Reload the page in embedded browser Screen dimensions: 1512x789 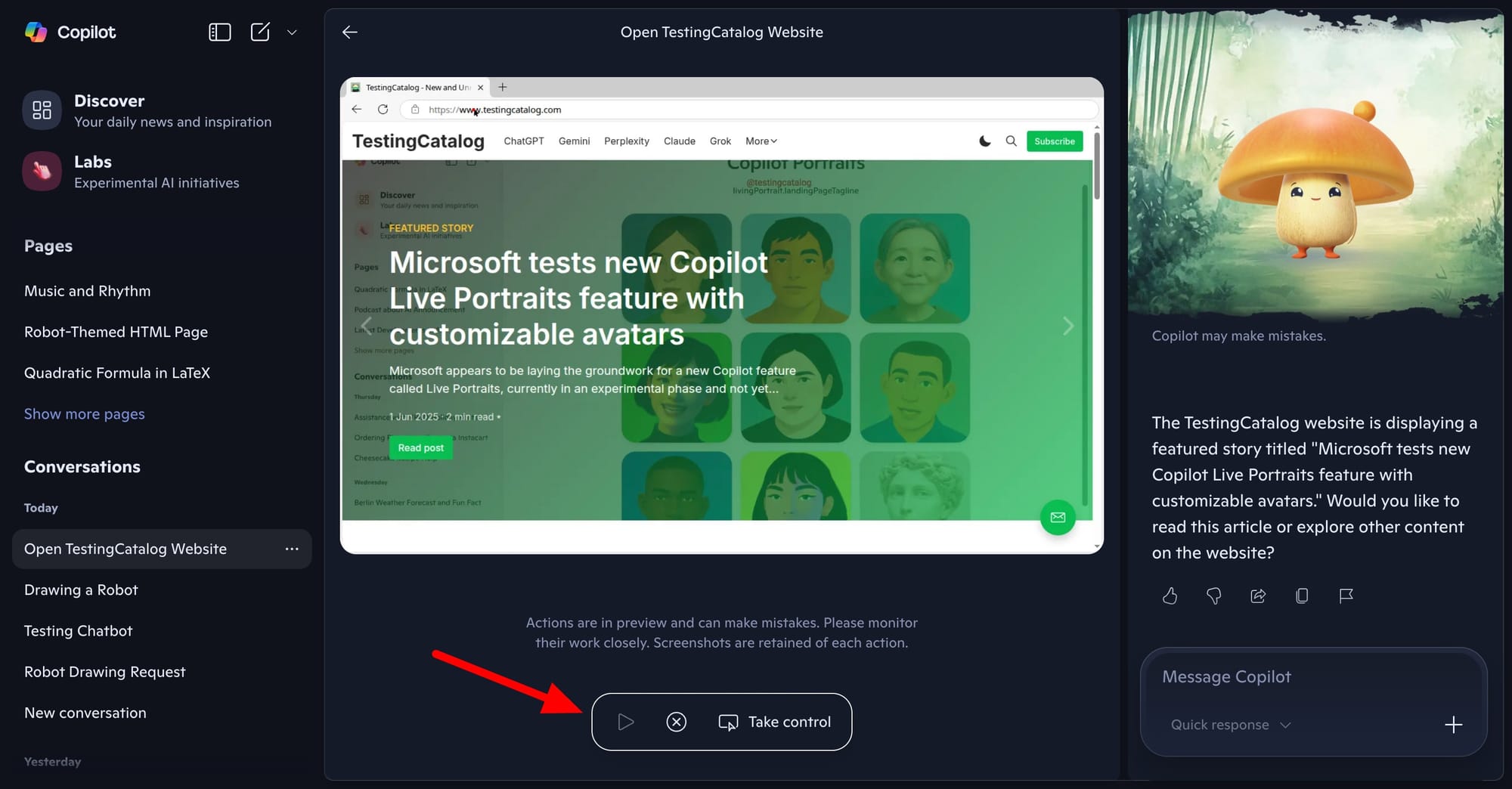pyautogui.click(x=383, y=110)
